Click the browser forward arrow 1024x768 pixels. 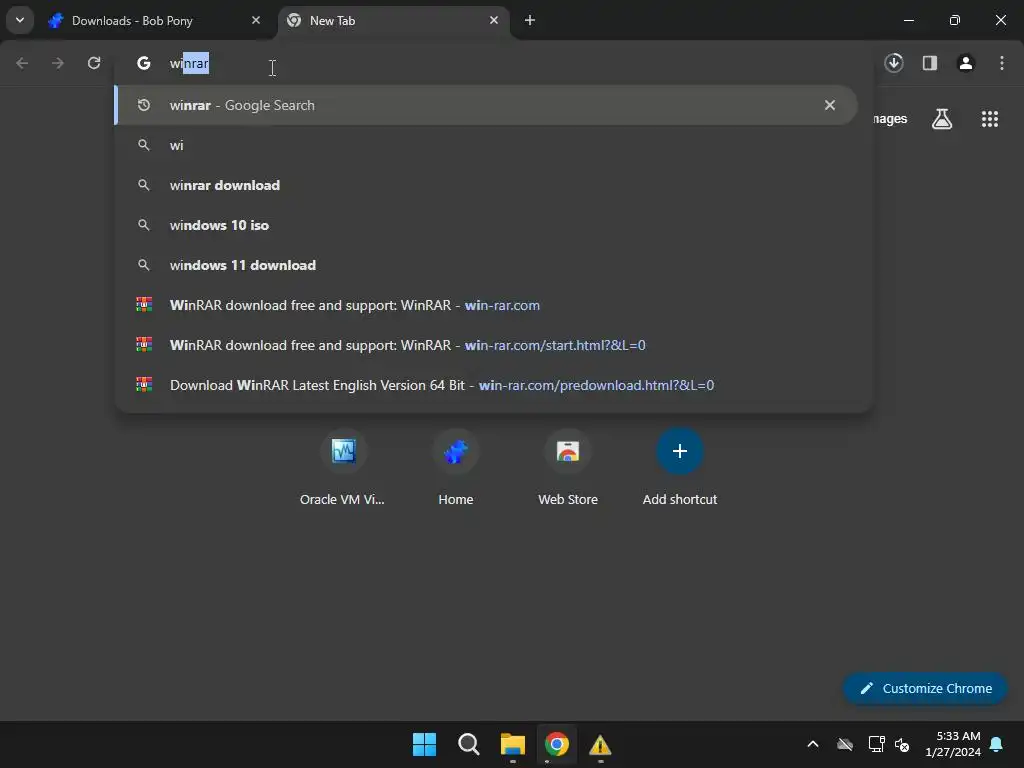(x=58, y=63)
